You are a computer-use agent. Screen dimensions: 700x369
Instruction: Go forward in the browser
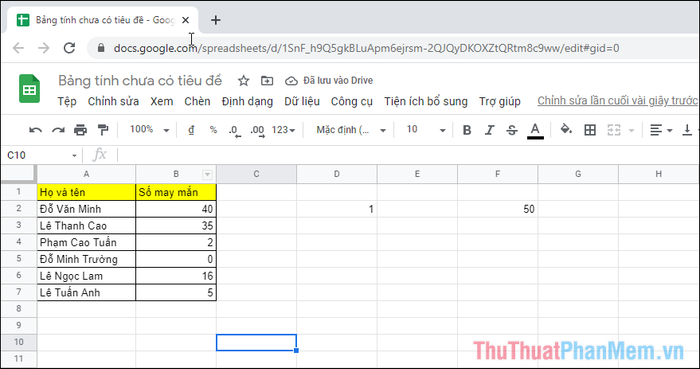[43, 48]
